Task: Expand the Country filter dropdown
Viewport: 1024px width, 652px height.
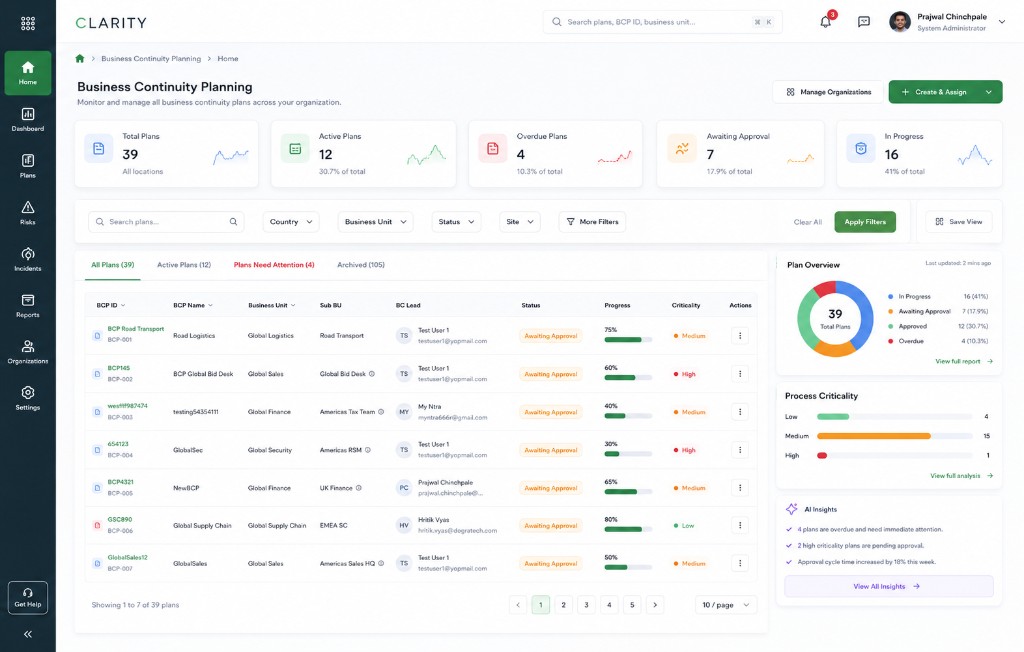Action: (291, 221)
